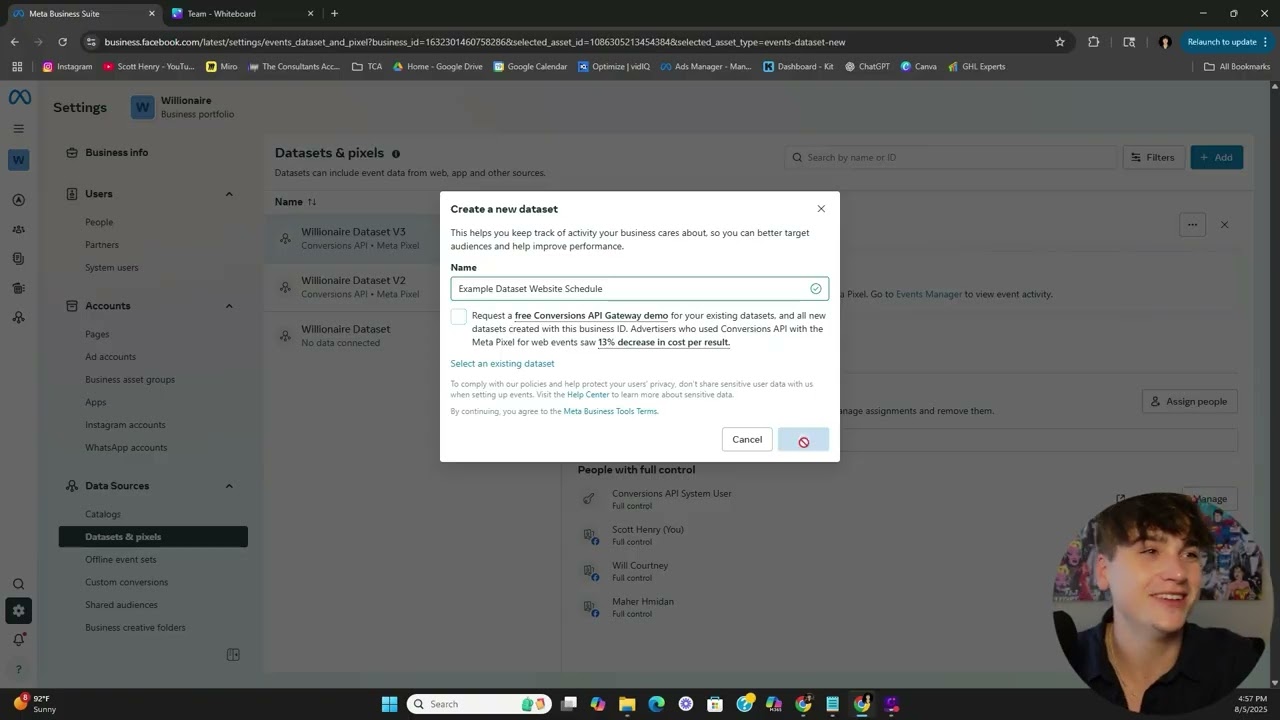Open the Select an existing dataset link
This screenshot has width=1280, height=720.
[502, 363]
